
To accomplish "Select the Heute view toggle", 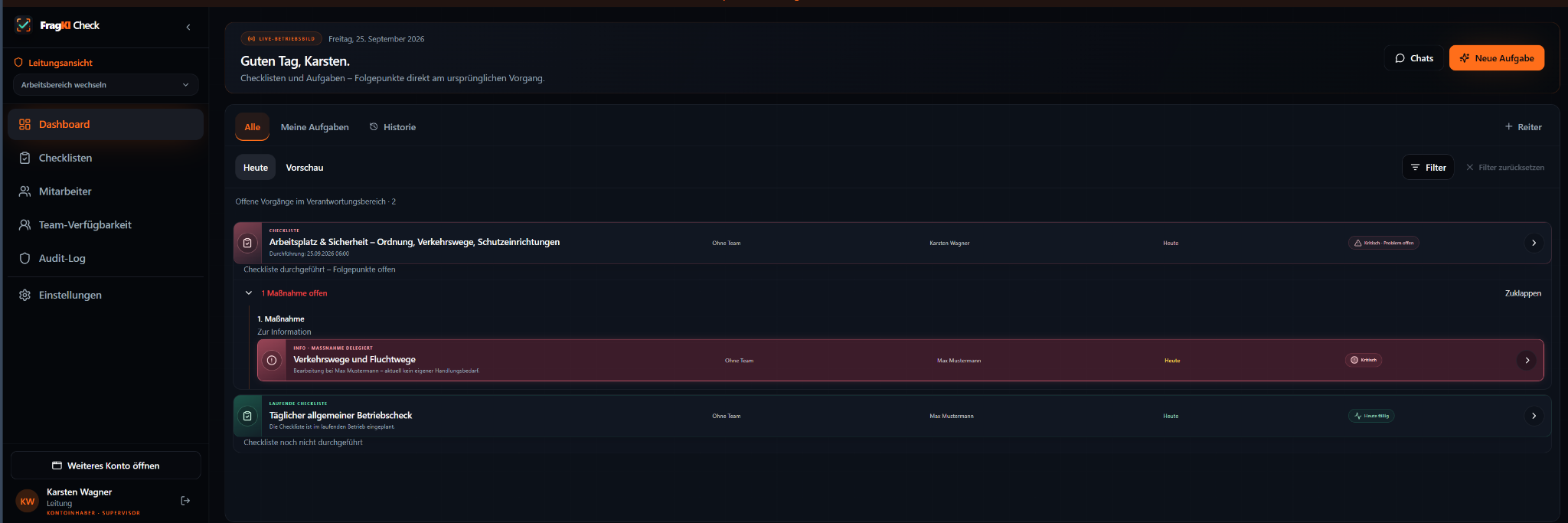I will pos(256,168).
